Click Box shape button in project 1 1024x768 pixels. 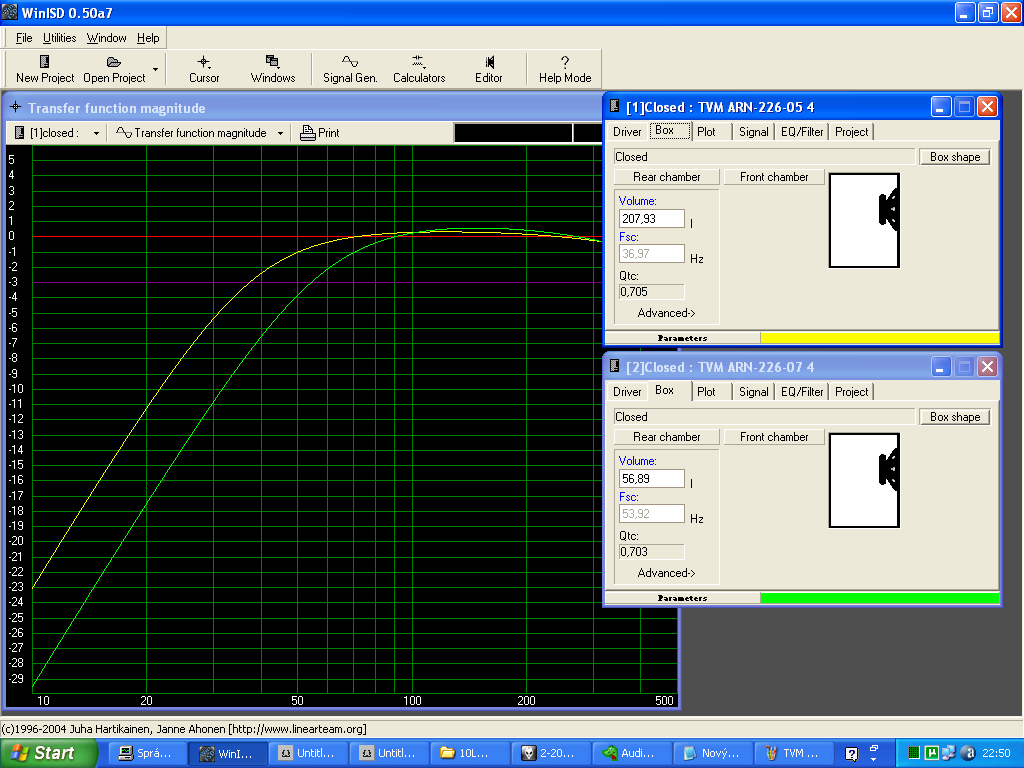[x=955, y=157]
